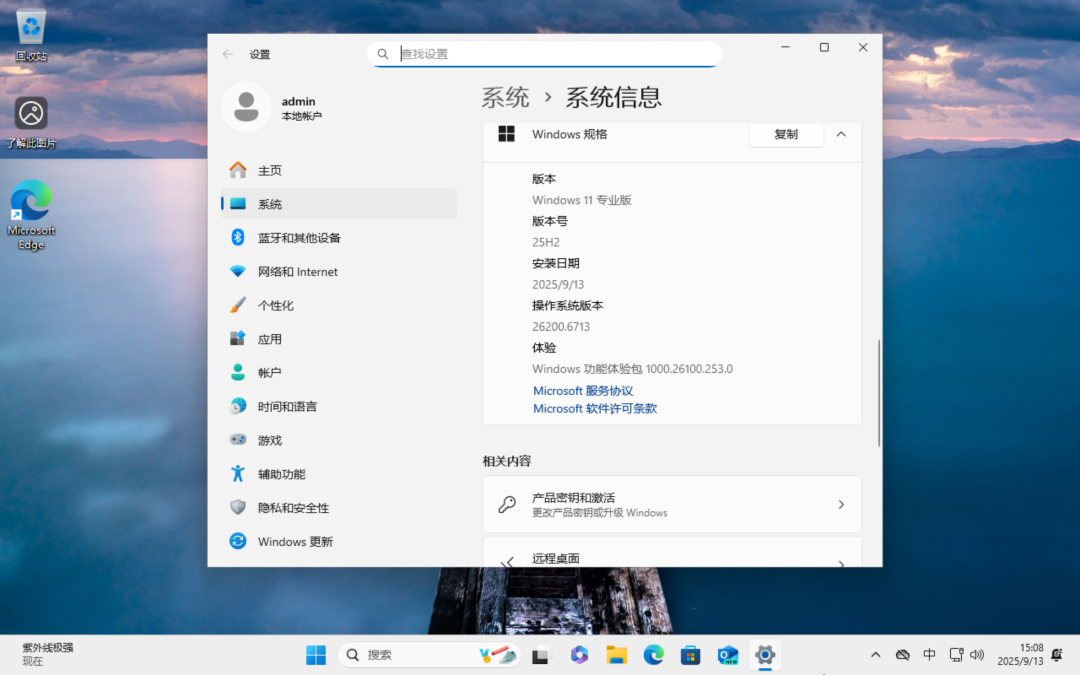Open Privacy and security shield icon
This screenshot has height=675, width=1080.
pyautogui.click(x=238, y=508)
